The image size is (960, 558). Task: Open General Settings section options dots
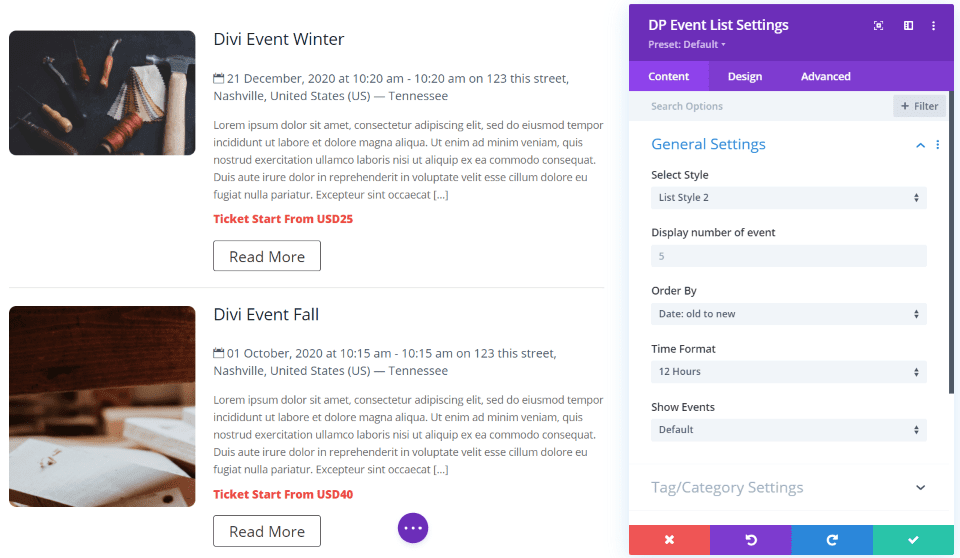pyautogui.click(x=937, y=145)
